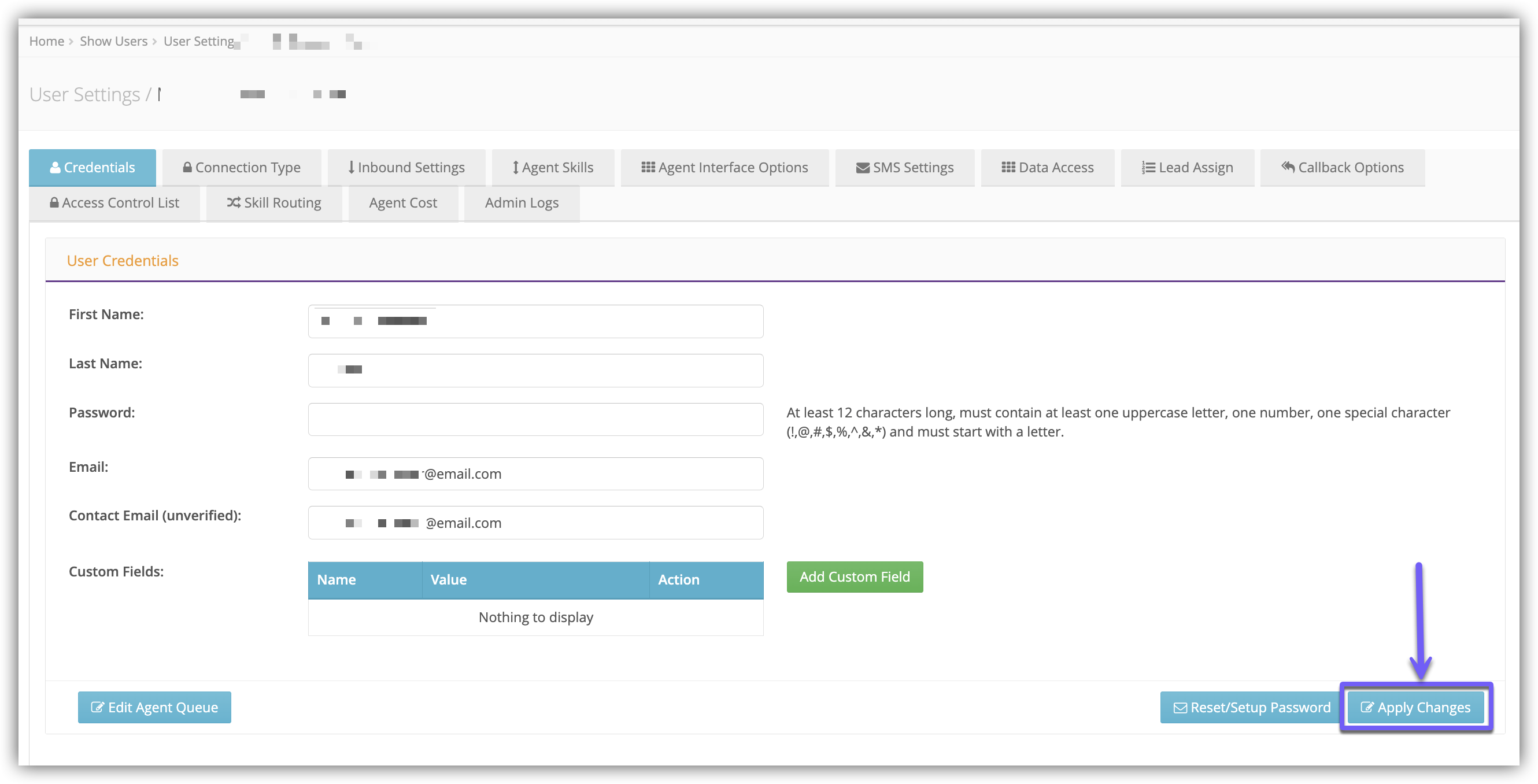The height and width of the screenshot is (784, 1538).
Task: Open the Inbound Settings tab
Action: [x=406, y=168]
